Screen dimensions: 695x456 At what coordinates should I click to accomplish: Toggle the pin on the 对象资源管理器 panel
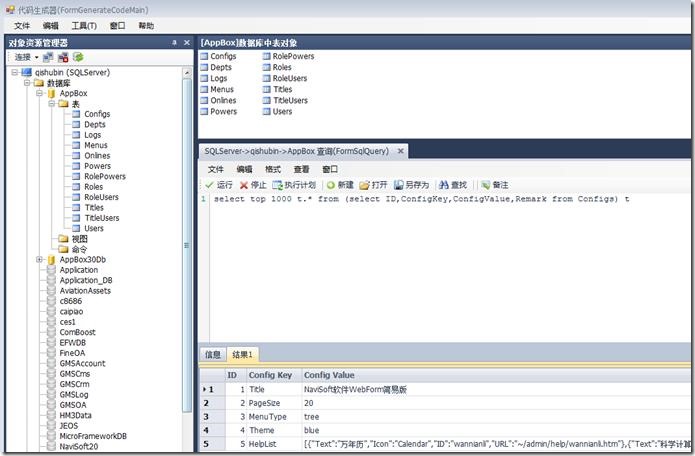click(174, 43)
